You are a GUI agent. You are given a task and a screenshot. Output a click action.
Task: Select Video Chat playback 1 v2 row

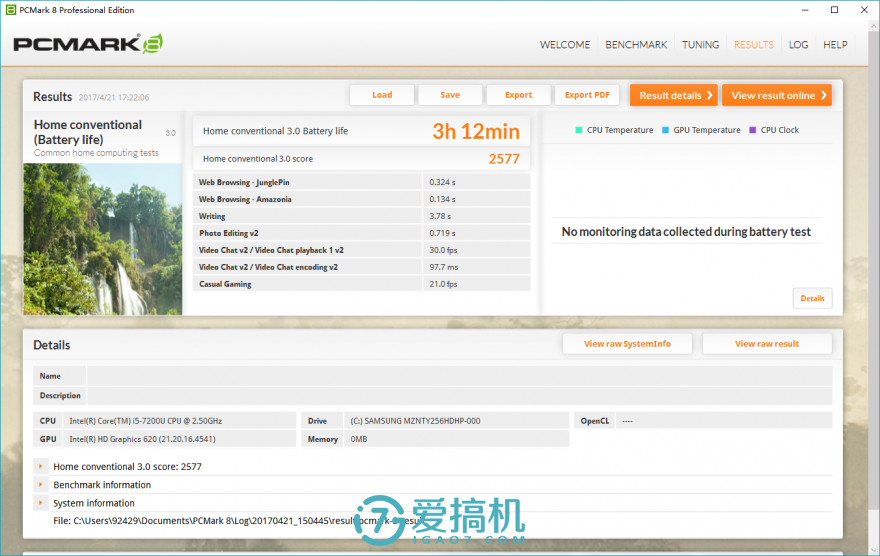[361, 250]
